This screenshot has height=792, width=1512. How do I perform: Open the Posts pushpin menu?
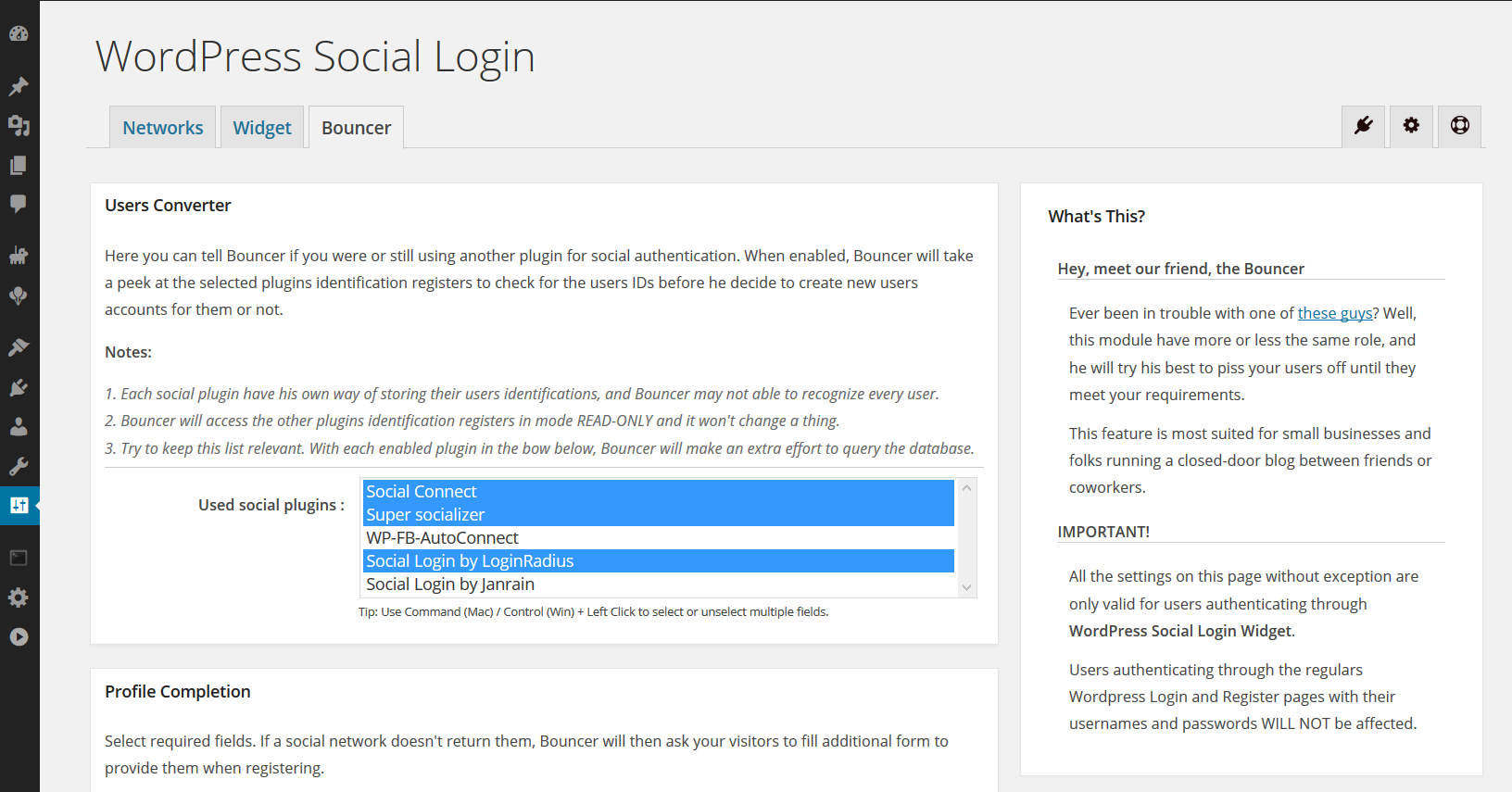click(x=19, y=86)
